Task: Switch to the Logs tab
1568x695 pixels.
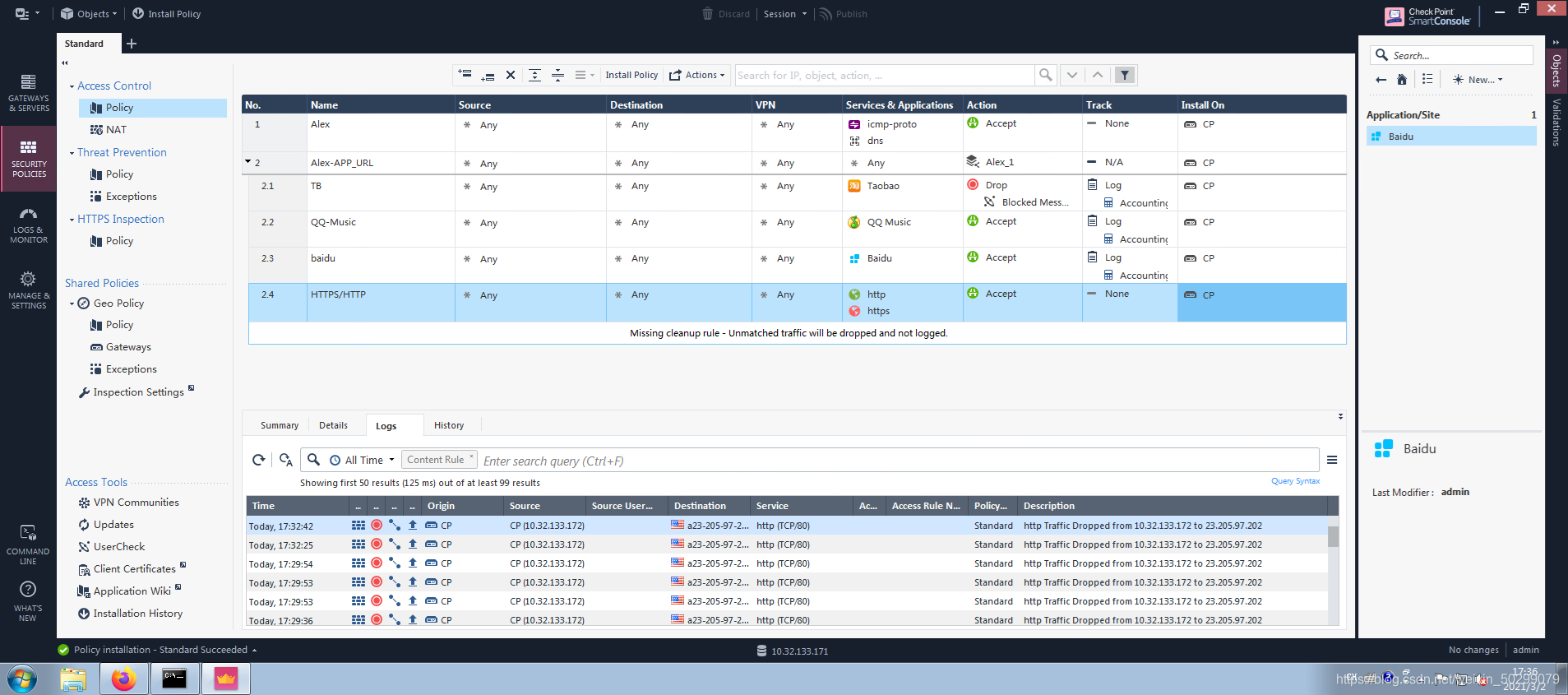Action: point(386,425)
